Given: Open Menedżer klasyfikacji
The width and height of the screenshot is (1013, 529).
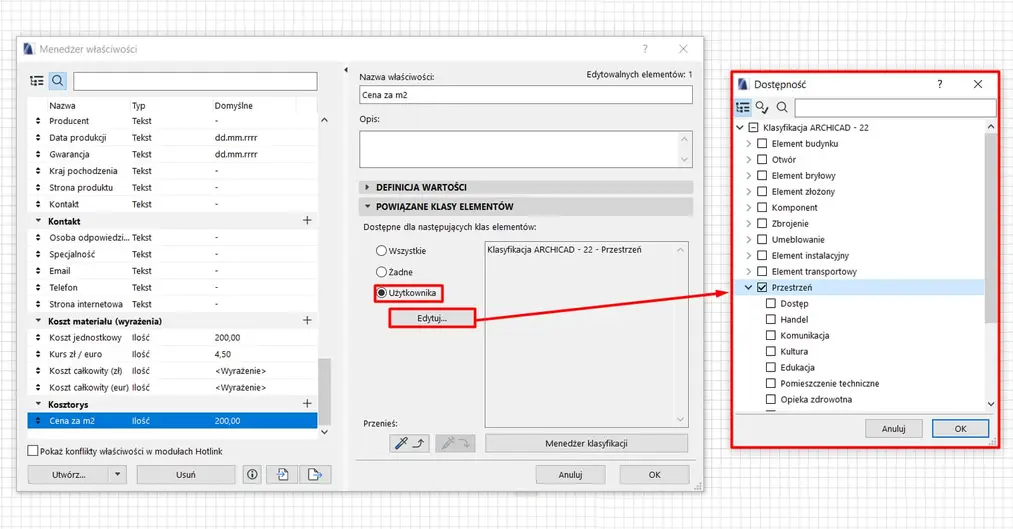Looking at the screenshot, I should click(x=586, y=443).
